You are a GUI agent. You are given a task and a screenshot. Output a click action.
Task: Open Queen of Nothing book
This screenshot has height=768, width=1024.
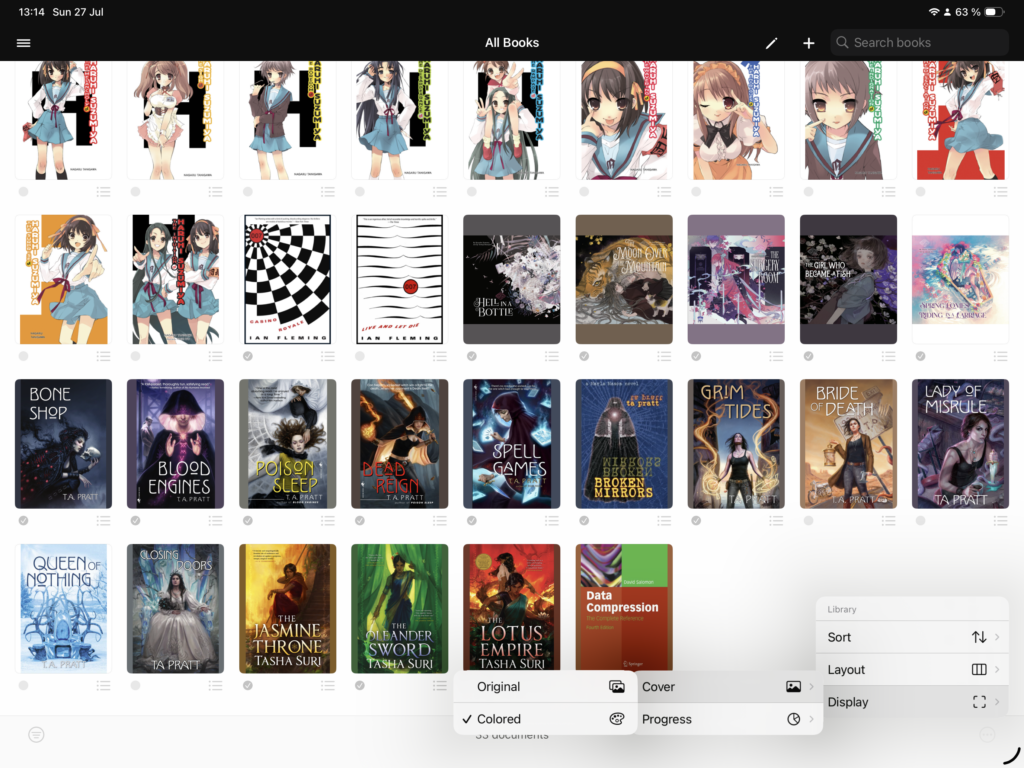click(63, 608)
